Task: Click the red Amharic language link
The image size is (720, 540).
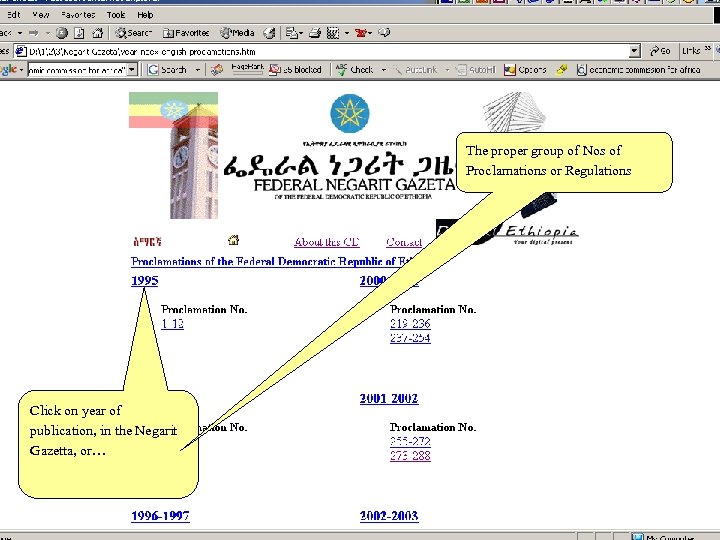Action: [147, 242]
